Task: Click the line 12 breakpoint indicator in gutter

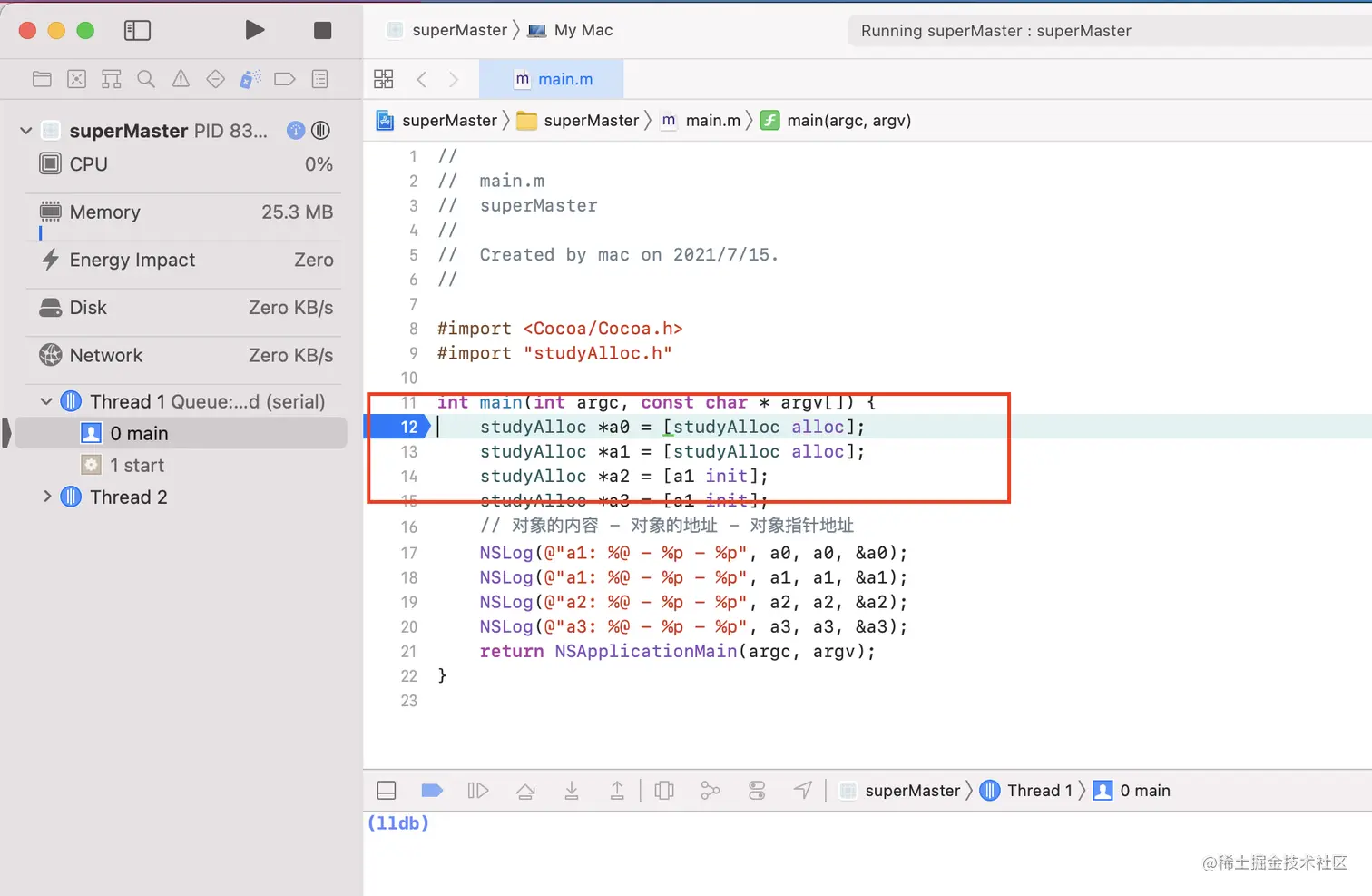Action: click(397, 427)
